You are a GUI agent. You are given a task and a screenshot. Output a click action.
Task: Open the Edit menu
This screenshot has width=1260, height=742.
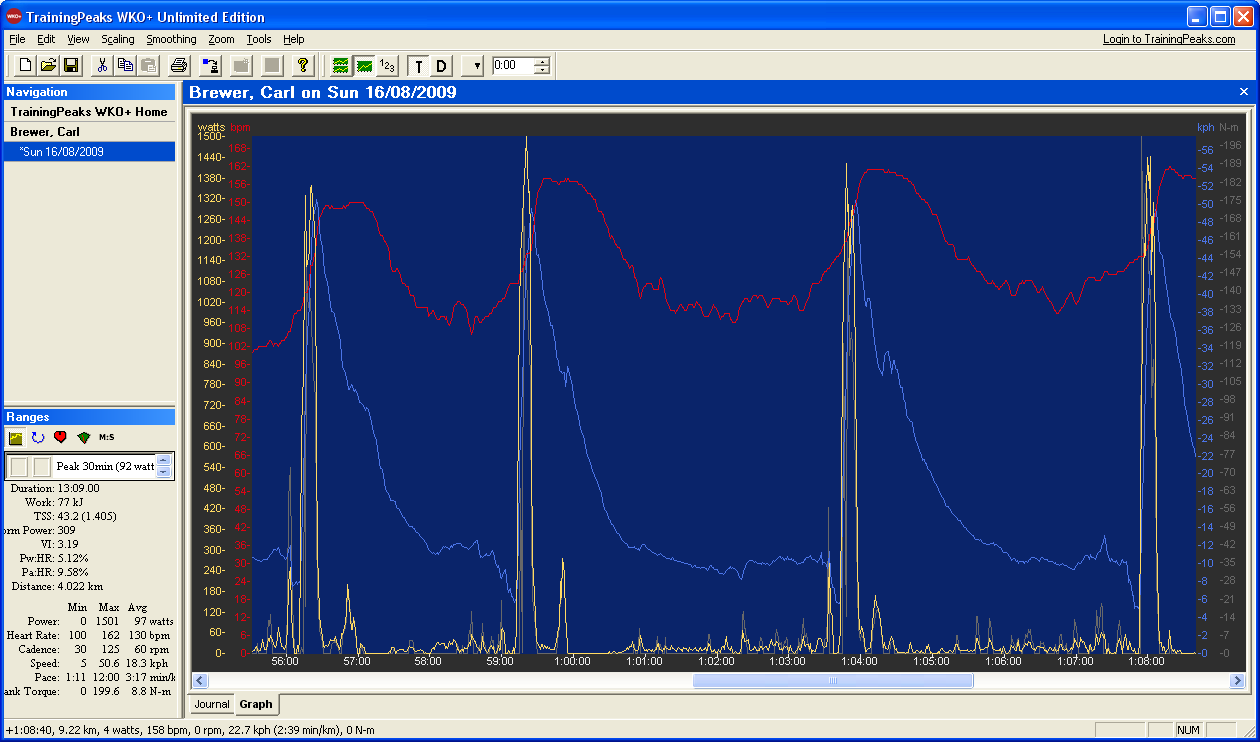point(46,39)
